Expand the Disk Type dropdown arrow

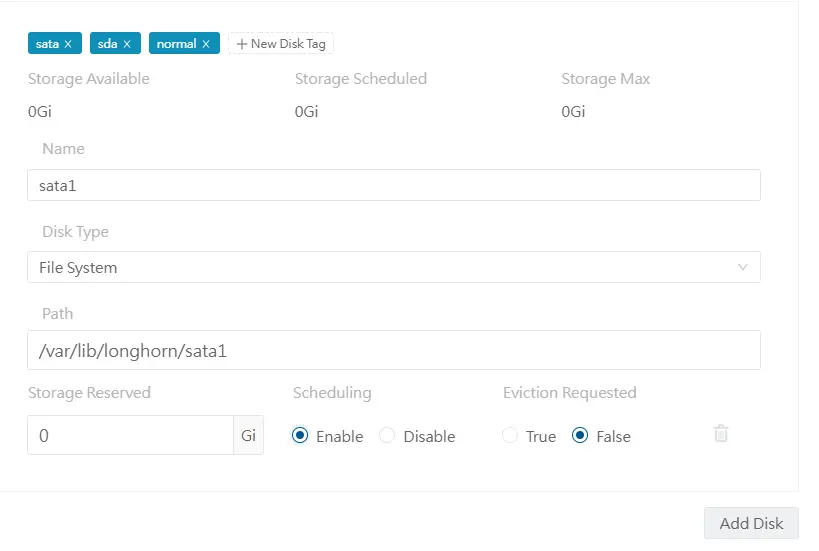coord(742,267)
